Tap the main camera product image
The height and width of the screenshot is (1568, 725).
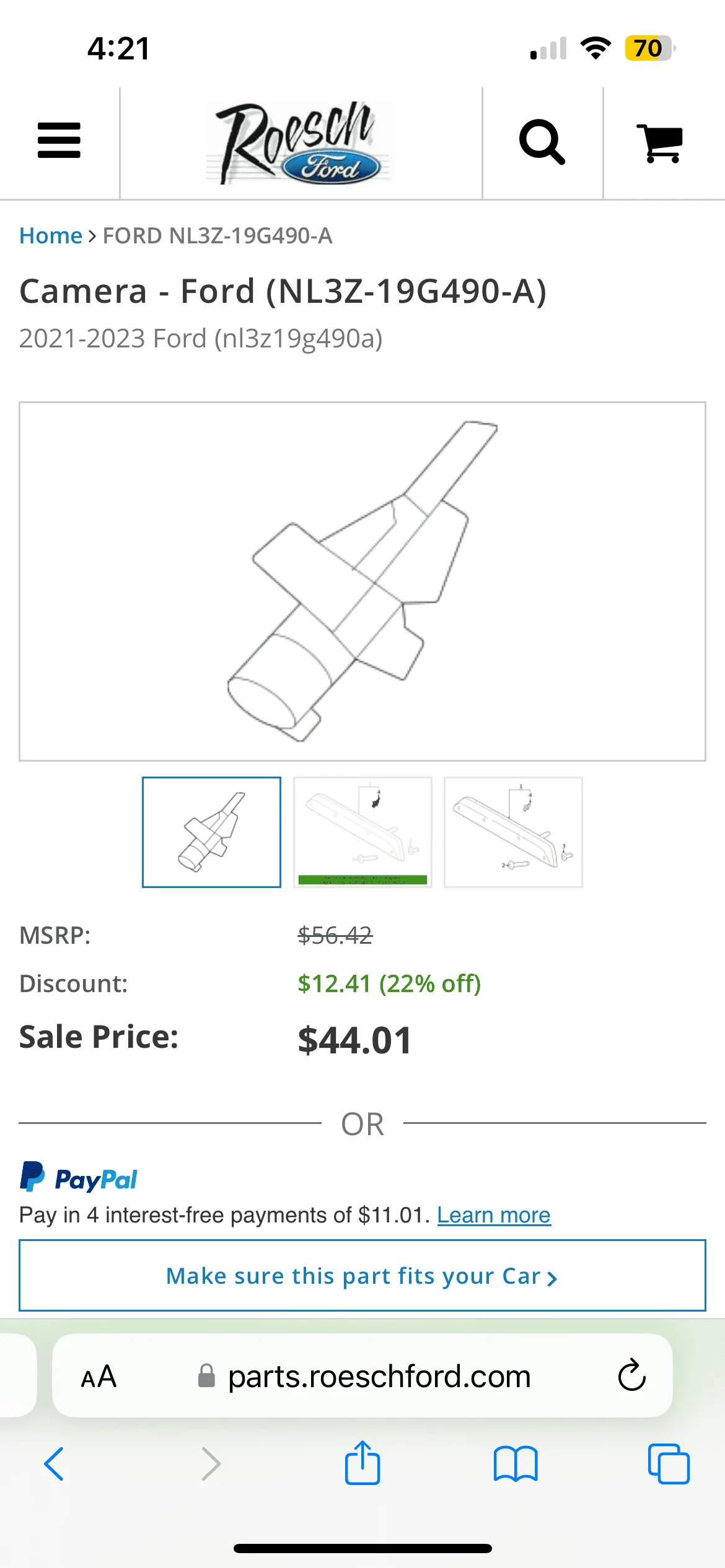pos(362,581)
